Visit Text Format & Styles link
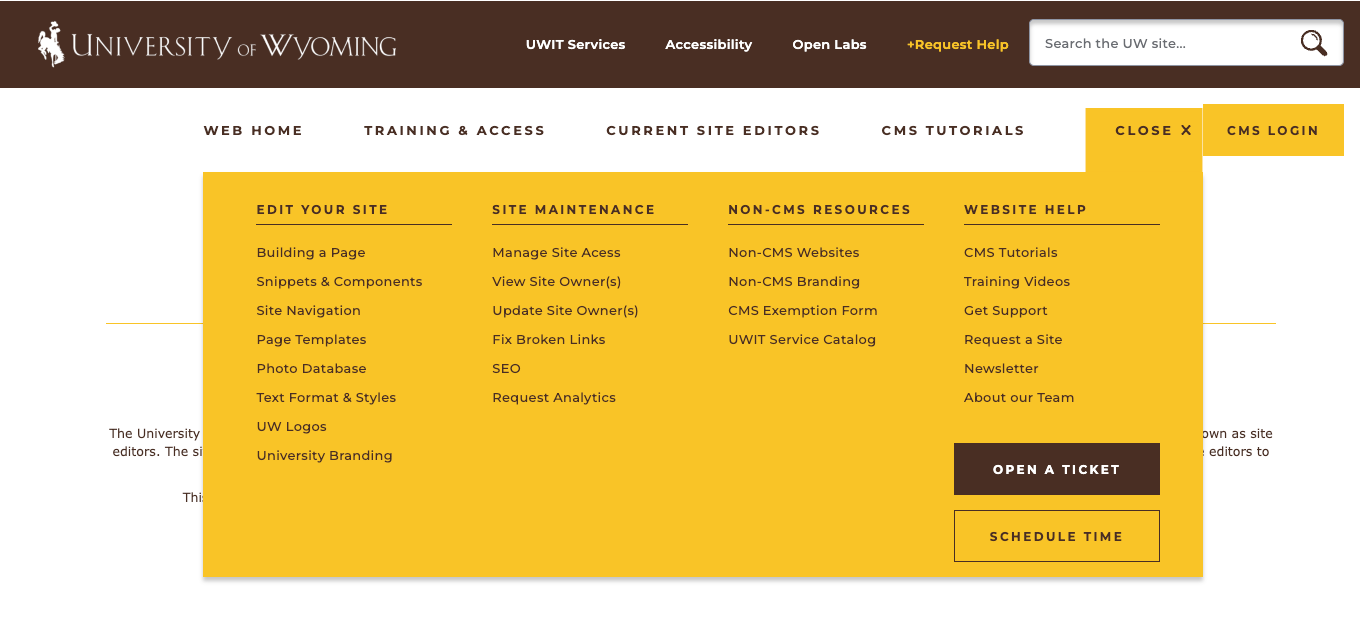The height and width of the screenshot is (619, 1360). (x=326, y=397)
